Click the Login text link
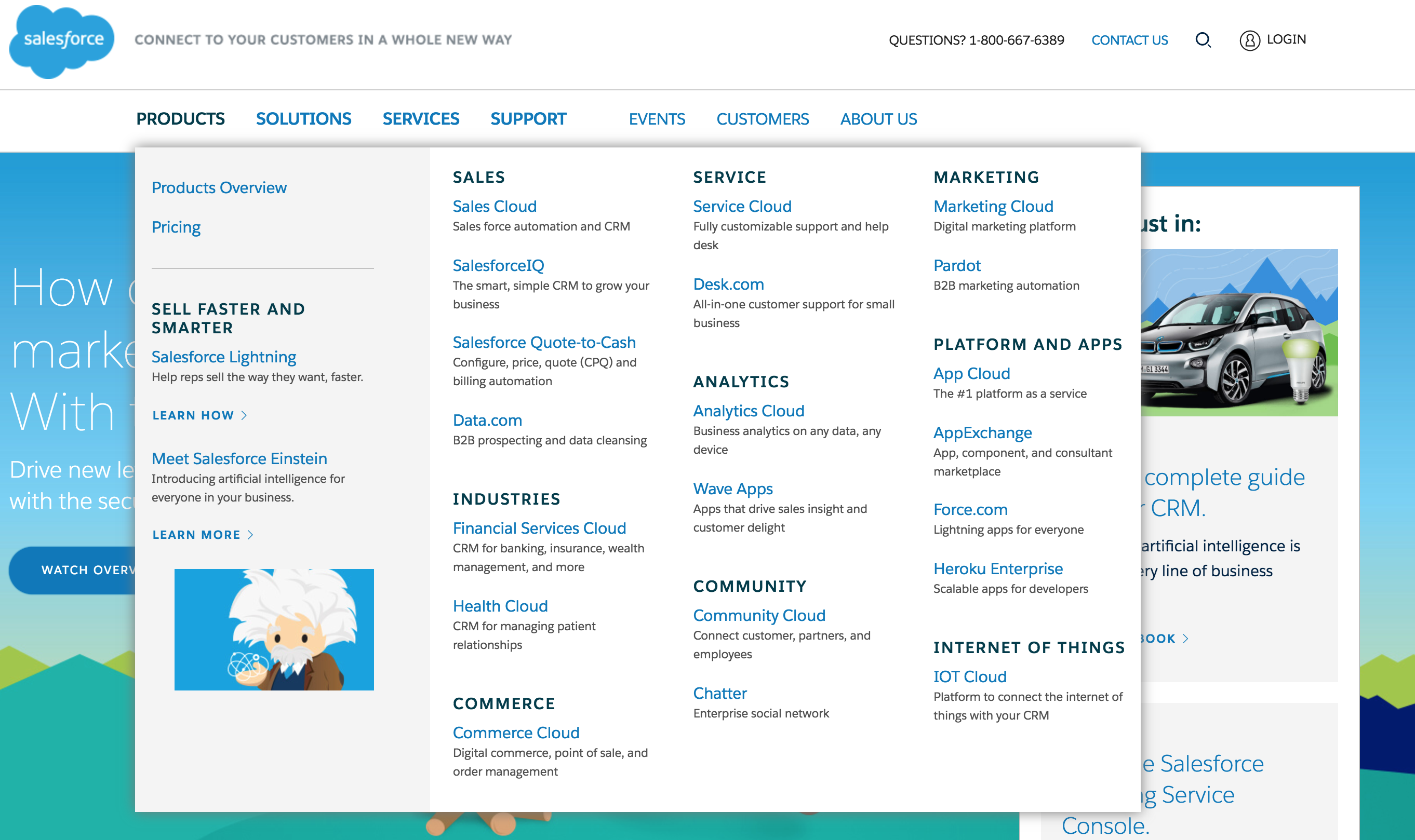 [x=1286, y=39]
